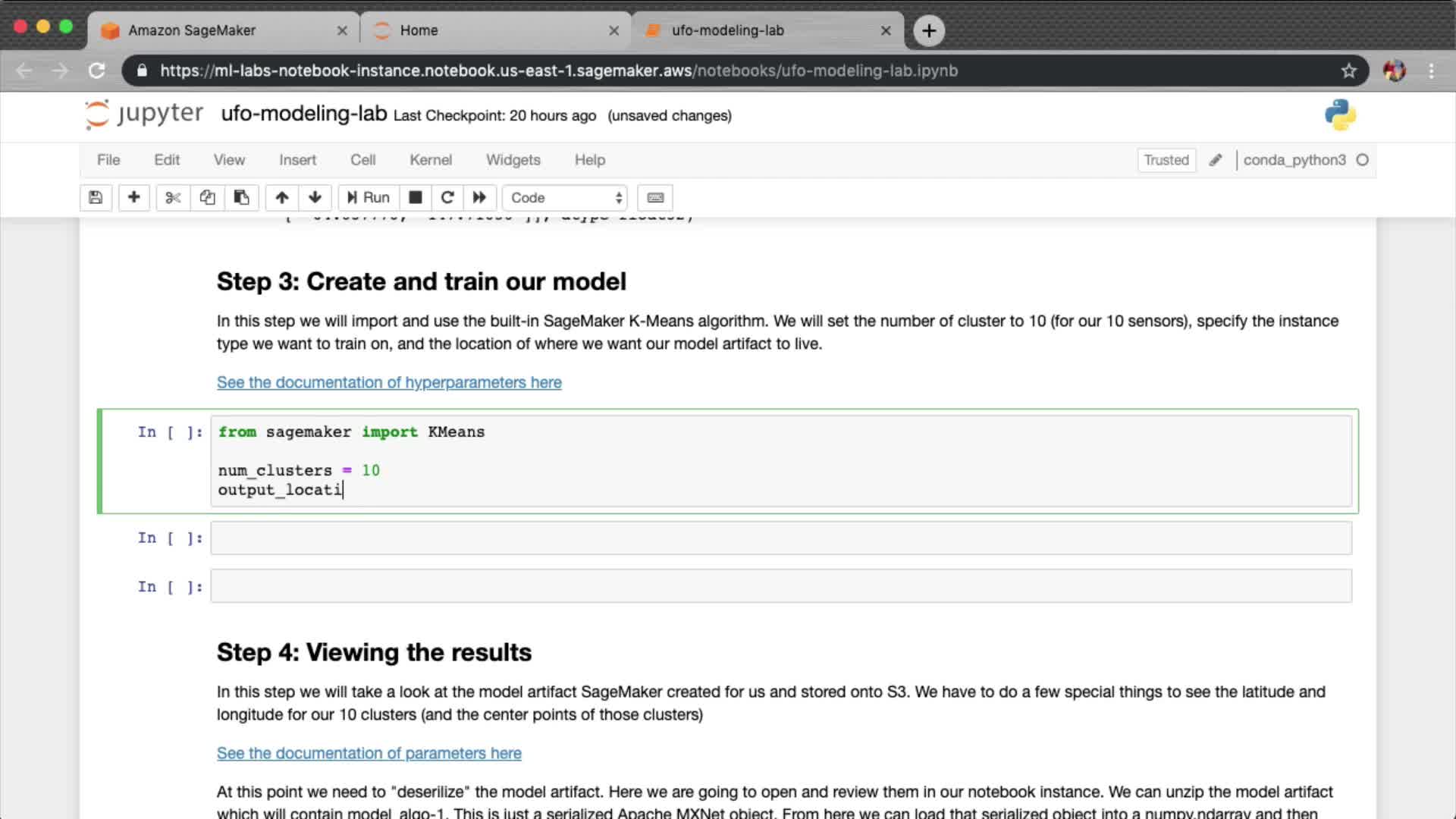The width and height of the screenshot is (1456, 819).
Task: Open parameters documentation link
Action: [x=369, y=753]
